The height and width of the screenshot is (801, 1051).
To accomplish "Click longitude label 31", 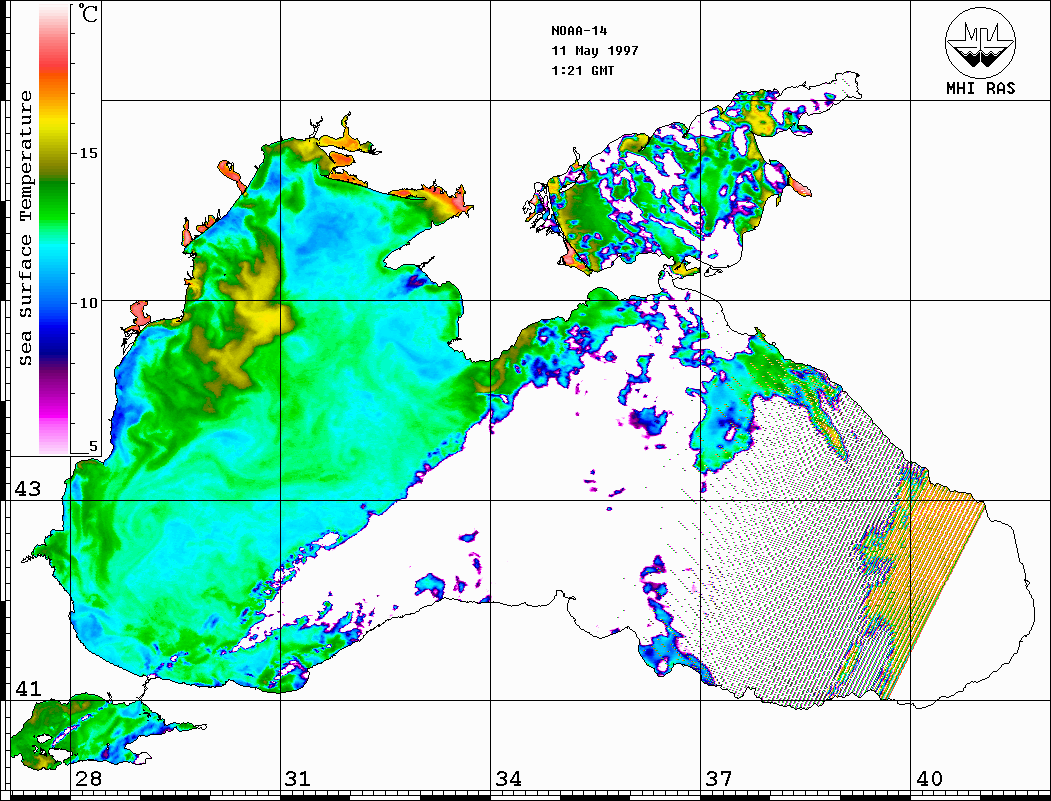I will coord(298,779).
